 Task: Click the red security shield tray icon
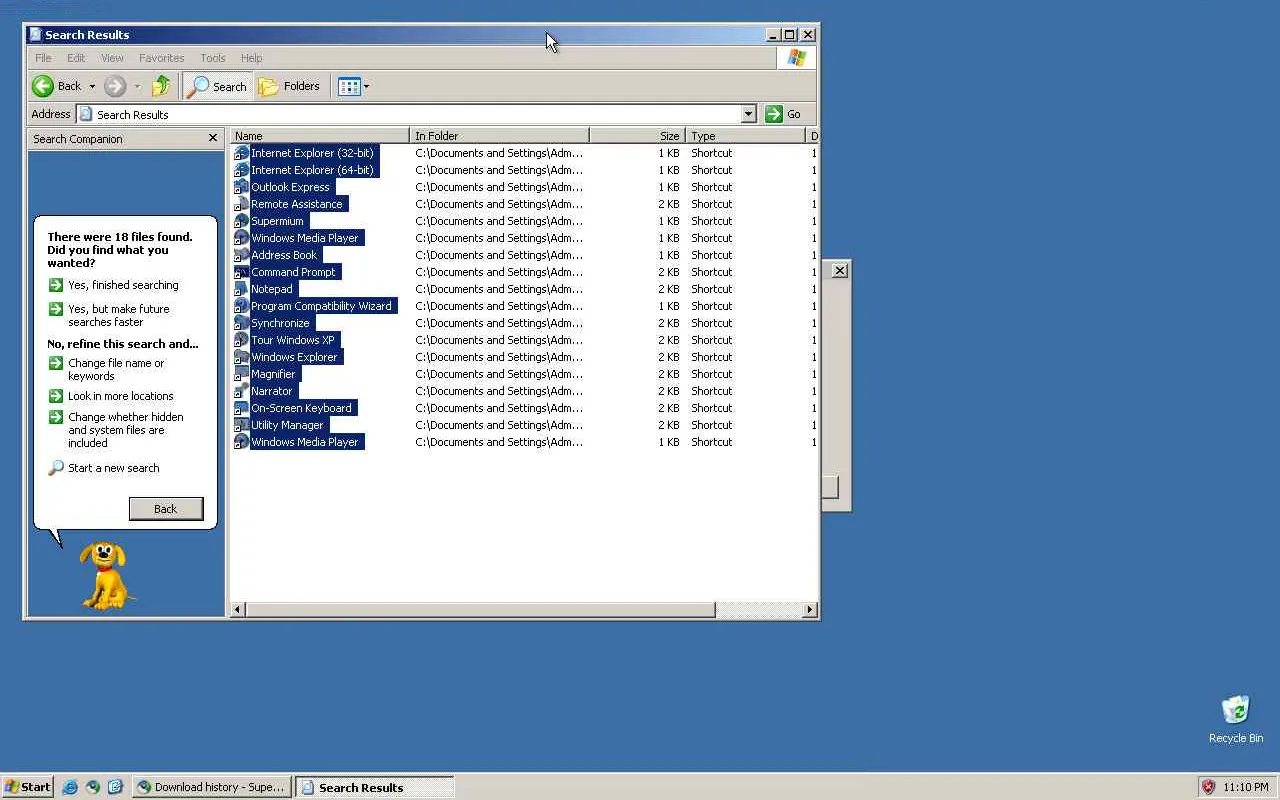pyautogui.click(x=1208, y=787)
